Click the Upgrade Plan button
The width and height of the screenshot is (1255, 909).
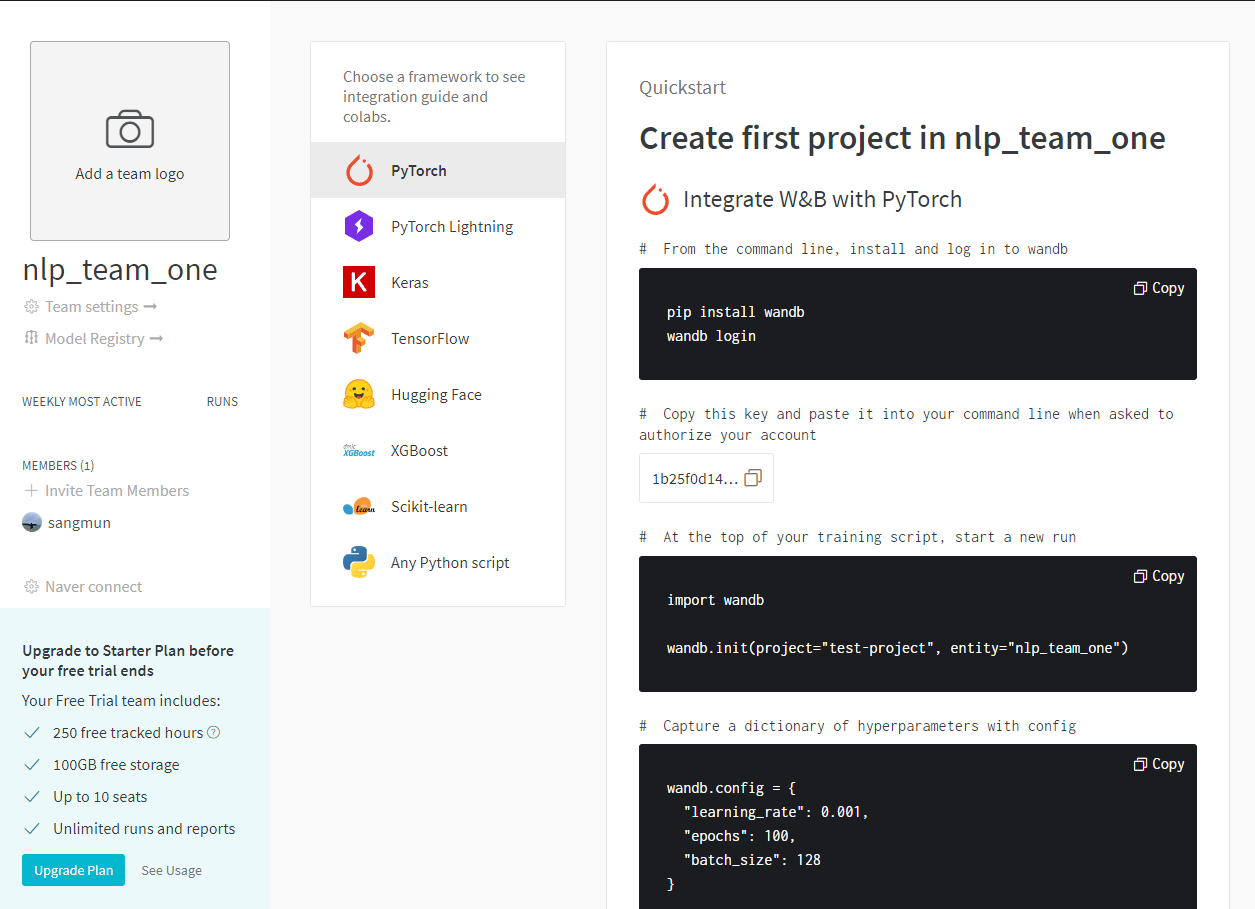[x=74, y=870]
